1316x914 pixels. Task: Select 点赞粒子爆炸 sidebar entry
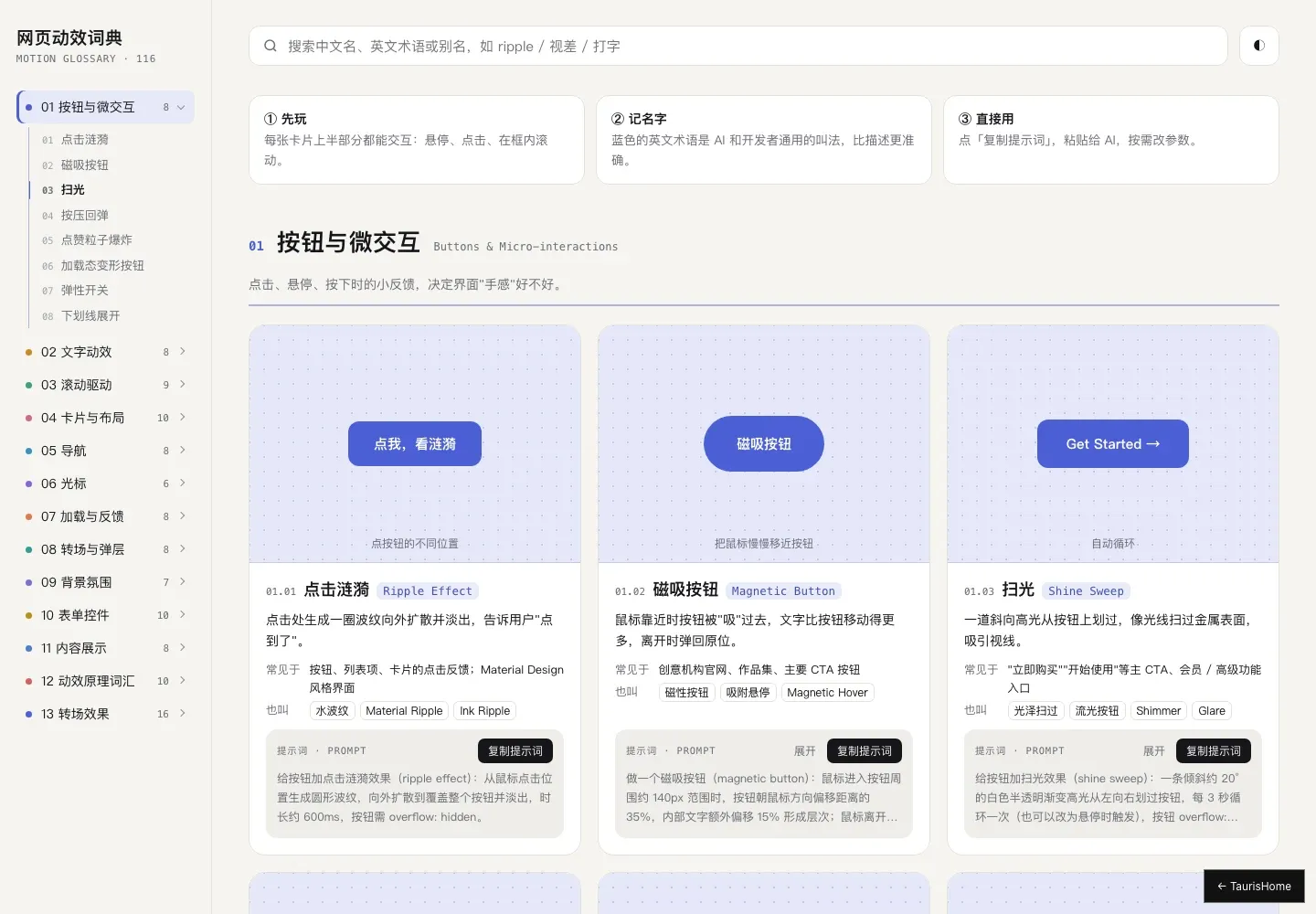(111, 240)
